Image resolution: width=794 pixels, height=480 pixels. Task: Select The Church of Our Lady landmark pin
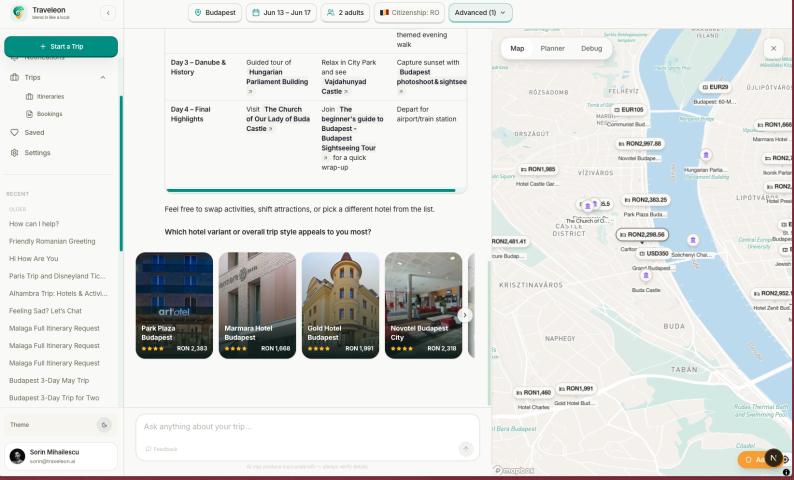(587, 206)
